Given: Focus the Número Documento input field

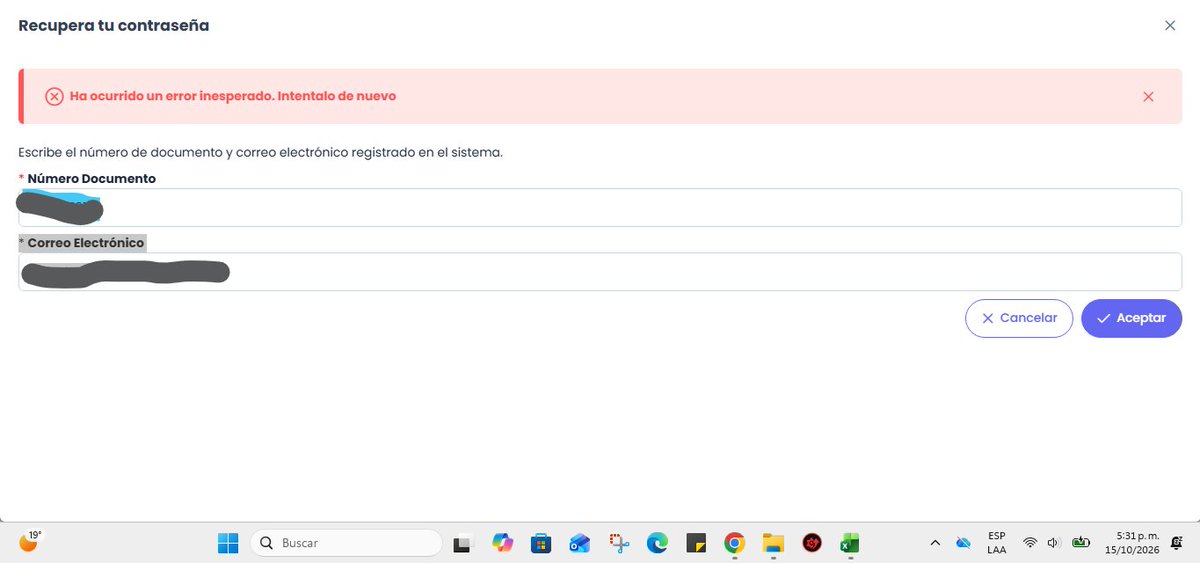Looking at the screenshot, I should tap(600, 207).
